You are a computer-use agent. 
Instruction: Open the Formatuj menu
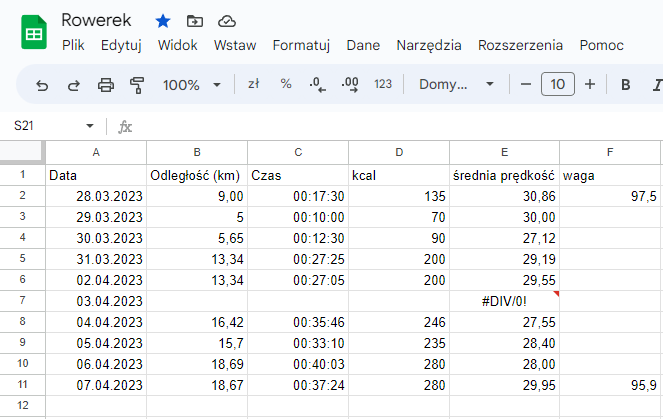pyautogui.click(x=301, y=45)
